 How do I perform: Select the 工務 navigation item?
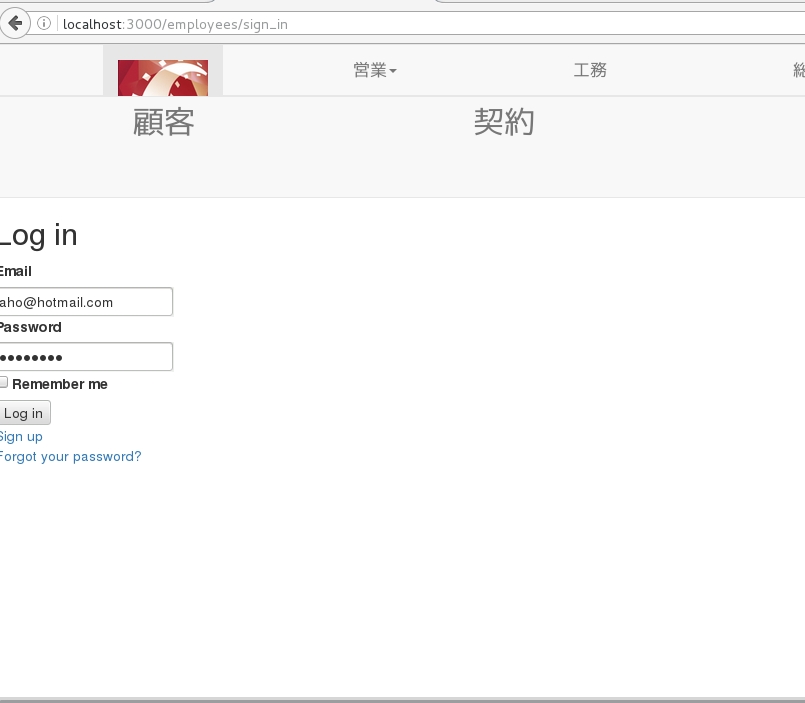coord(590,70)
